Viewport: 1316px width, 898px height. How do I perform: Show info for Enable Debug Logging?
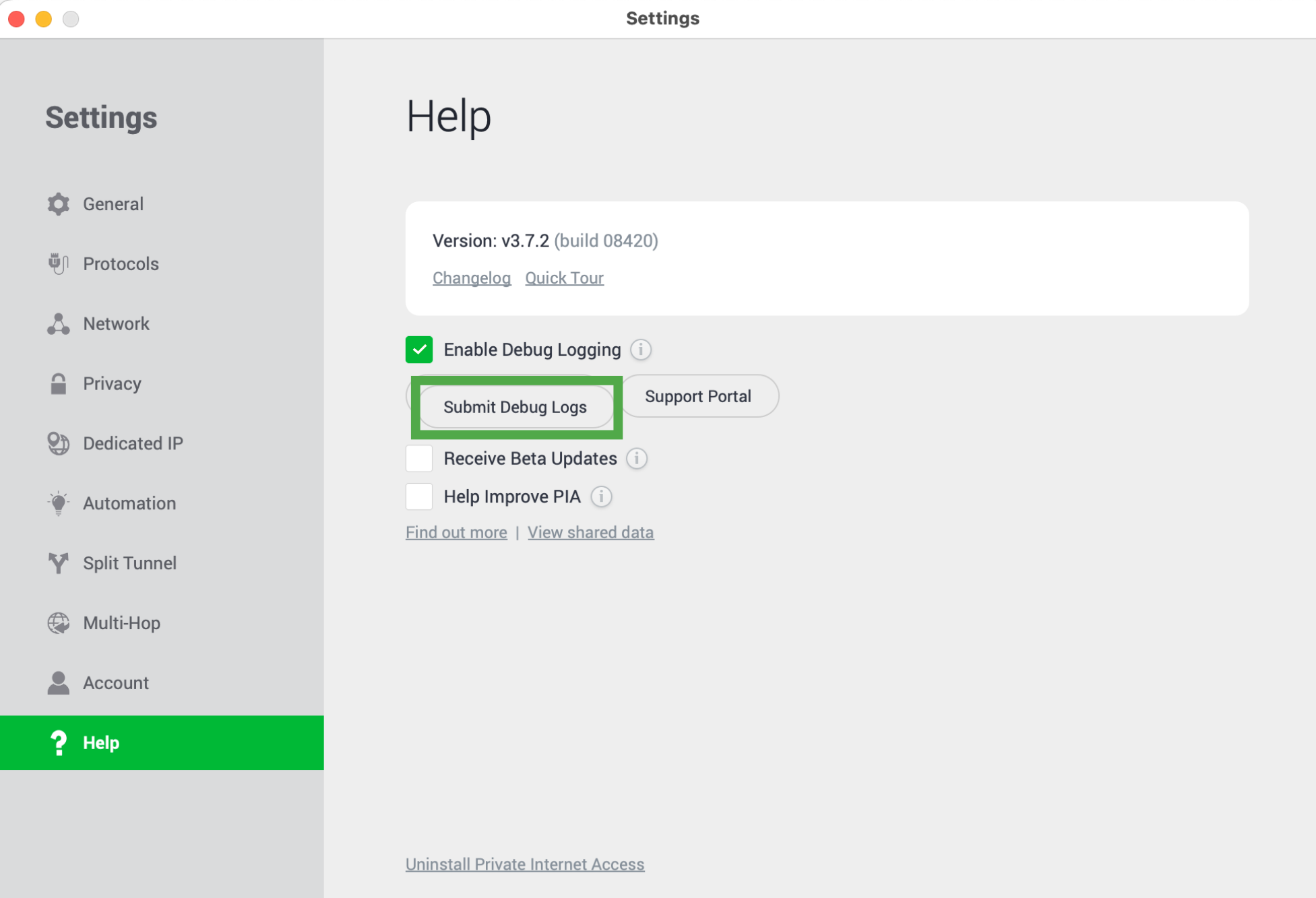tap(641, 350)
